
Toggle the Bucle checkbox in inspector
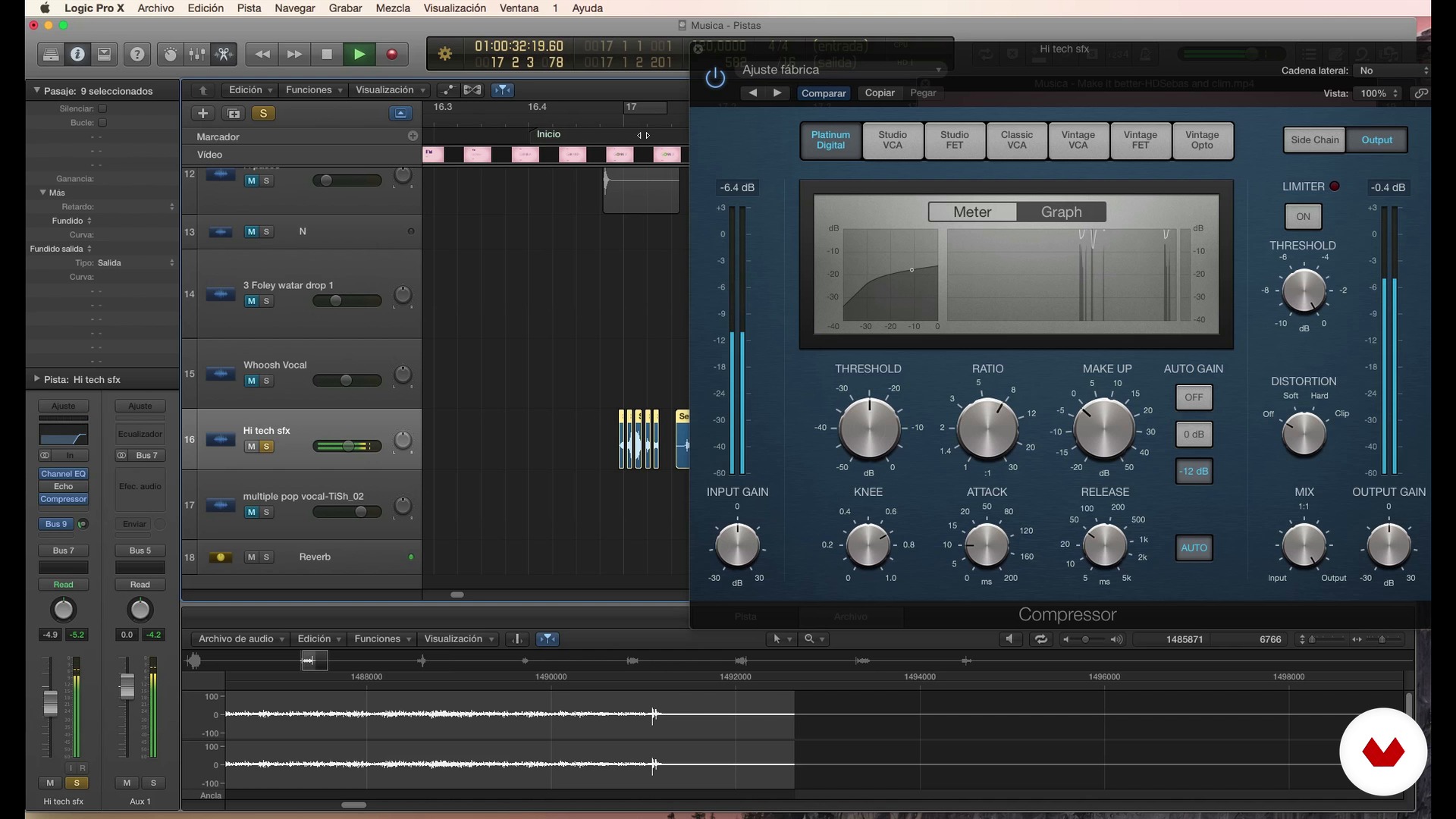pos(102,122)
